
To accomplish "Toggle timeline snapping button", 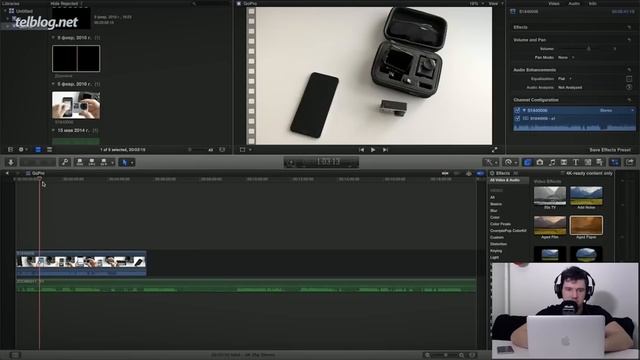I will click(480, 173).
